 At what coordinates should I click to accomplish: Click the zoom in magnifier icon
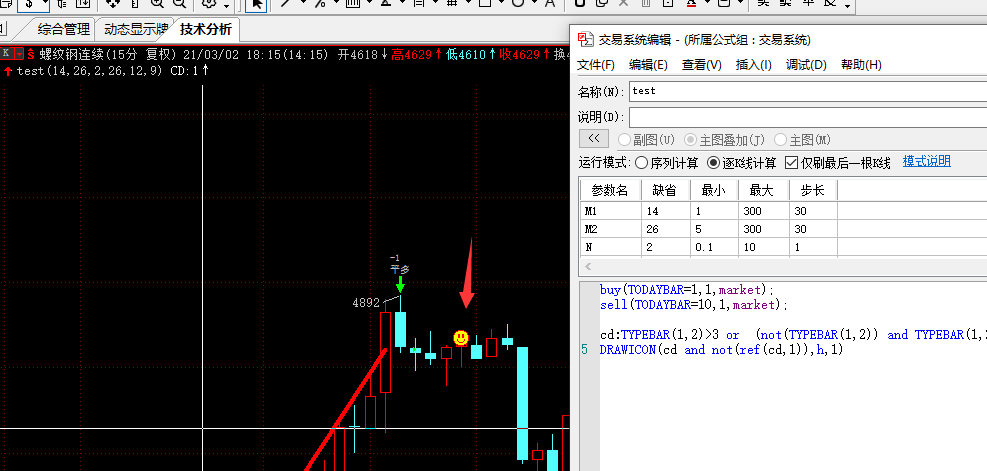tap(157, 3)
